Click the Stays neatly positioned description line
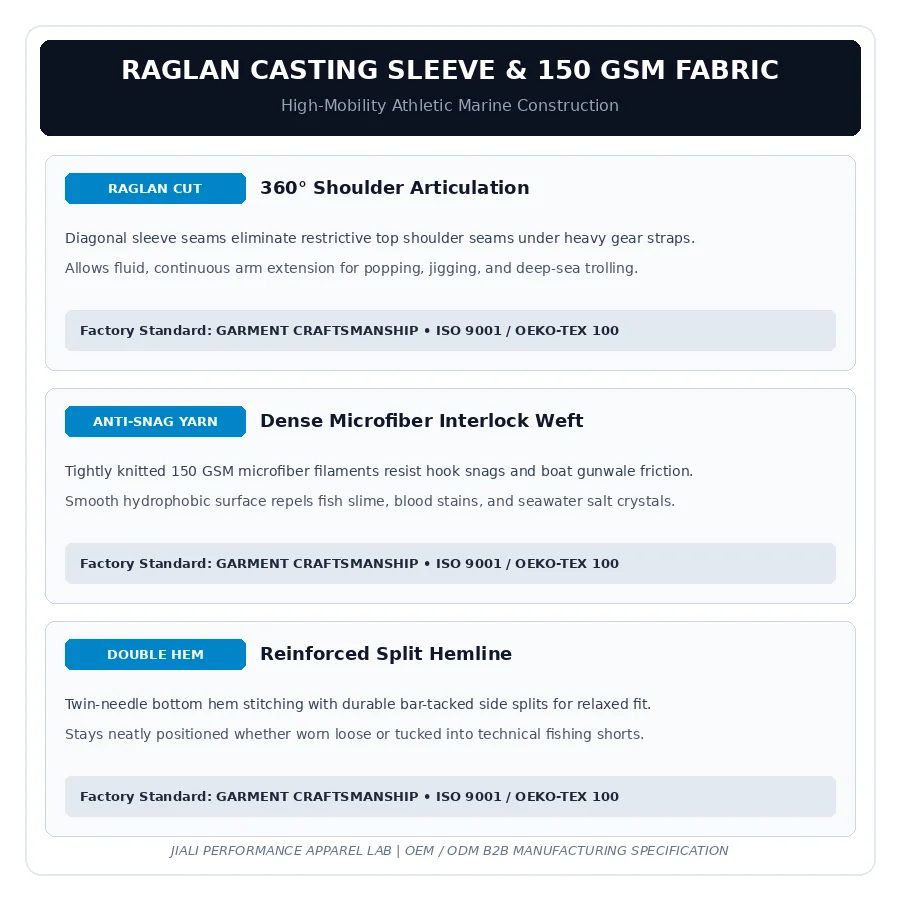This screenshot has width=900, height=900. (x=354, y=734)
